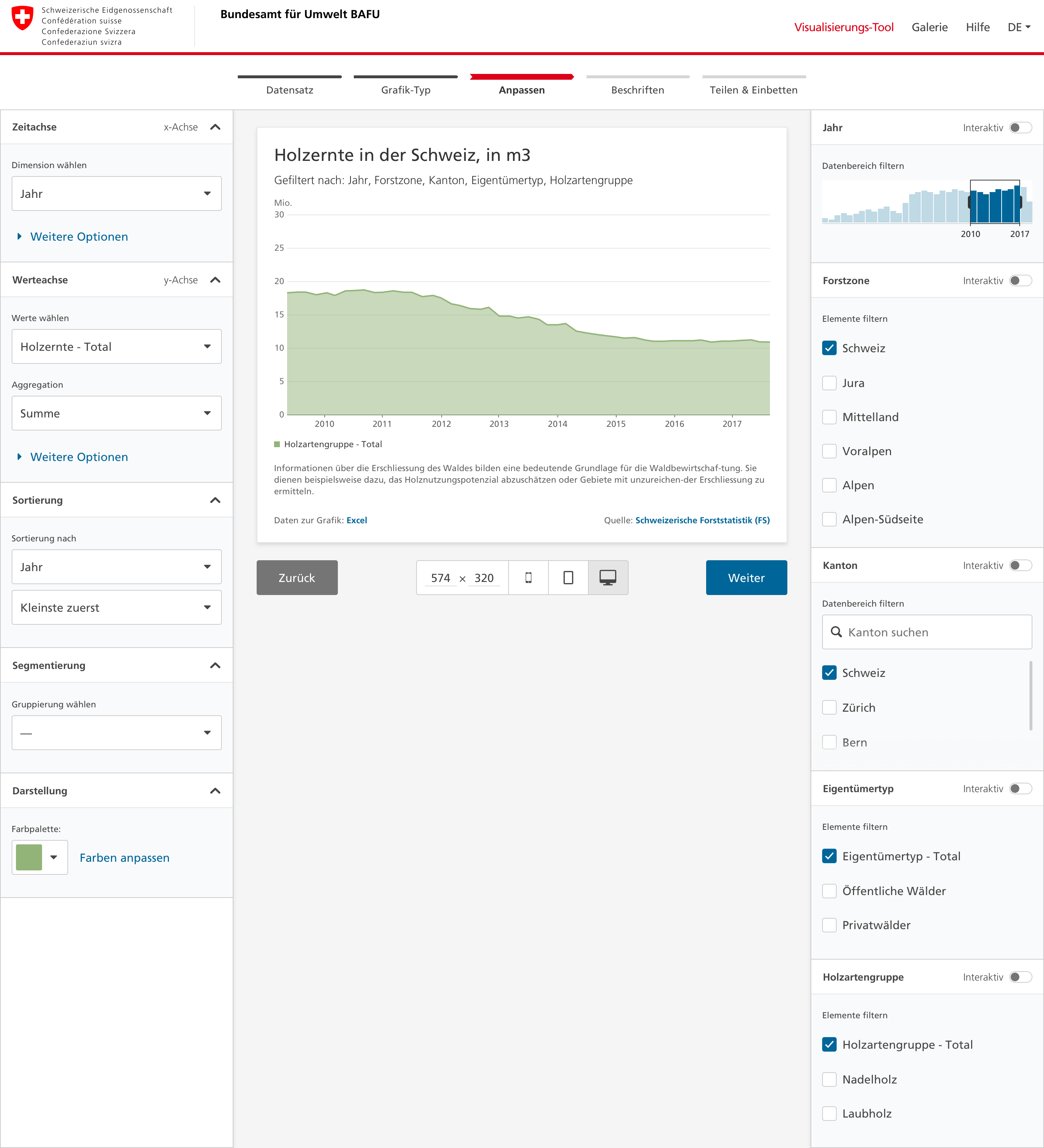Download the Excel data link
1044x1148 pixels.
pos(357,520)
